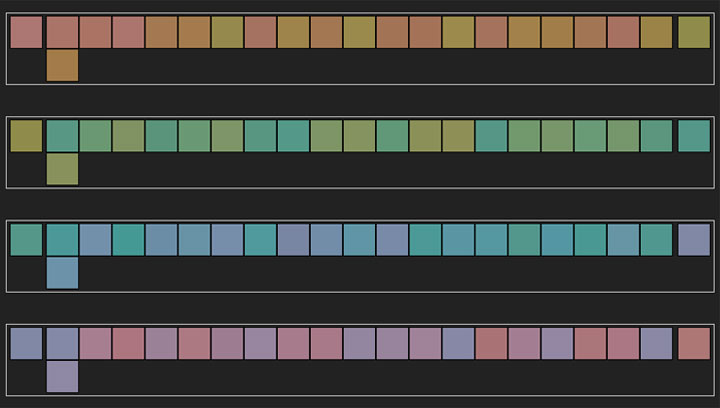Viewport: 720px width, 408px height.
Task: Click the olive swatch ending the top row
Action: (x=693, y=32)
